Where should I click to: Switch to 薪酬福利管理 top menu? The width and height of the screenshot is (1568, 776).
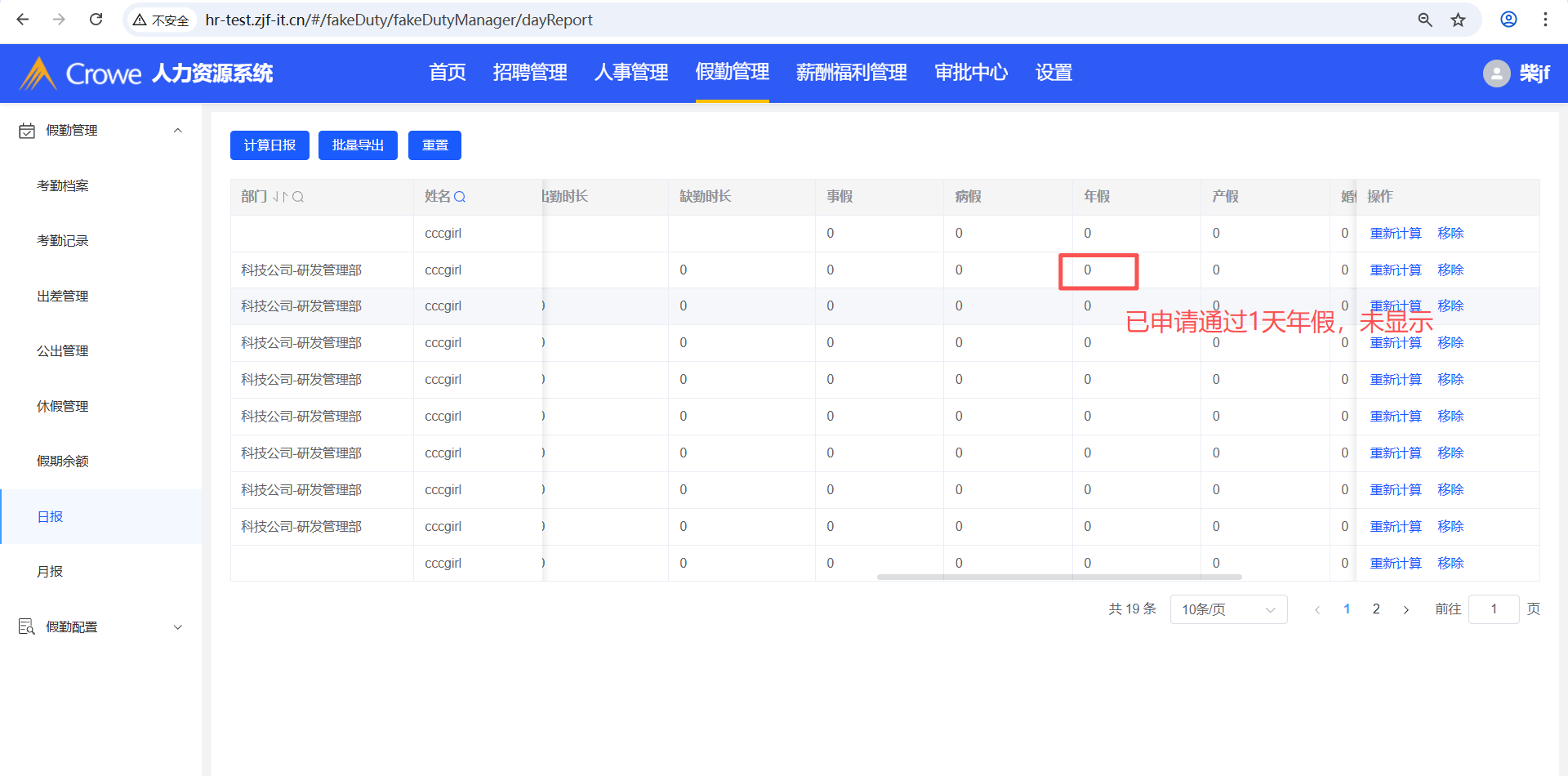click(x=851, y=73)
